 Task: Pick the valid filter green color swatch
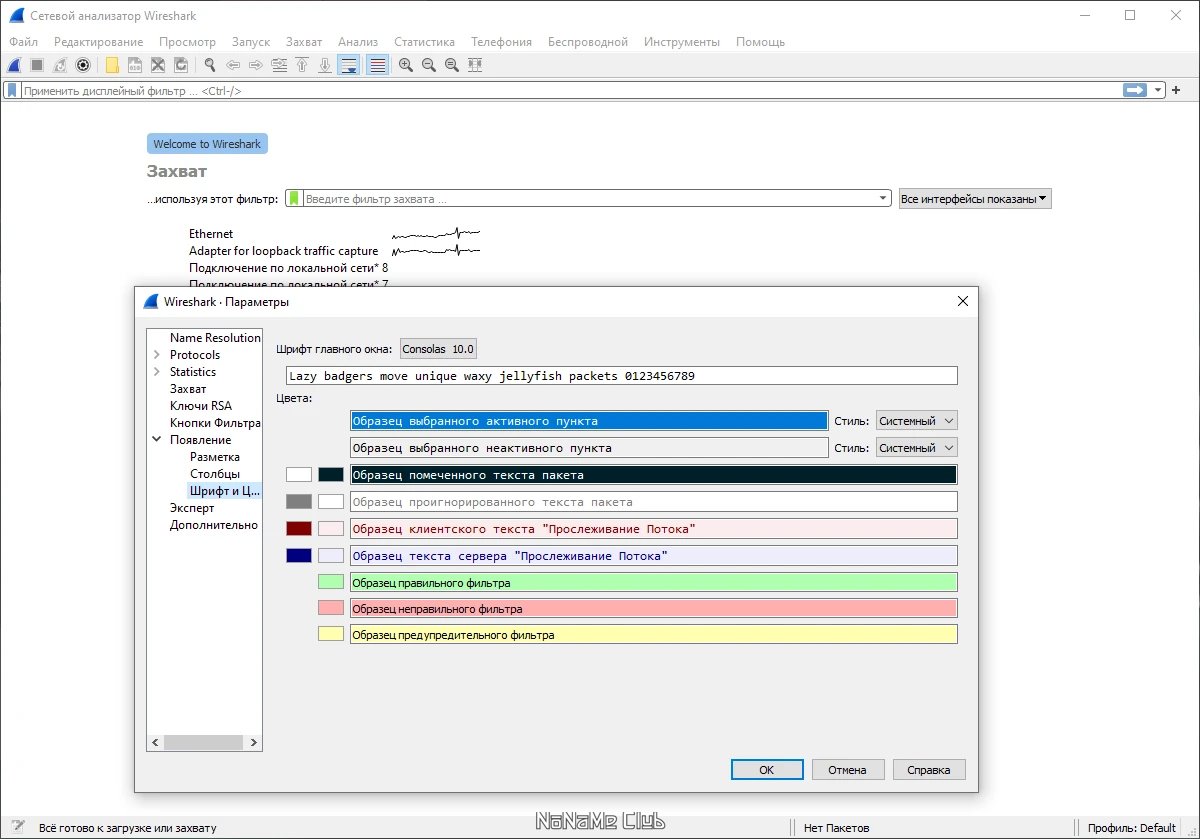tap(331, 582)
